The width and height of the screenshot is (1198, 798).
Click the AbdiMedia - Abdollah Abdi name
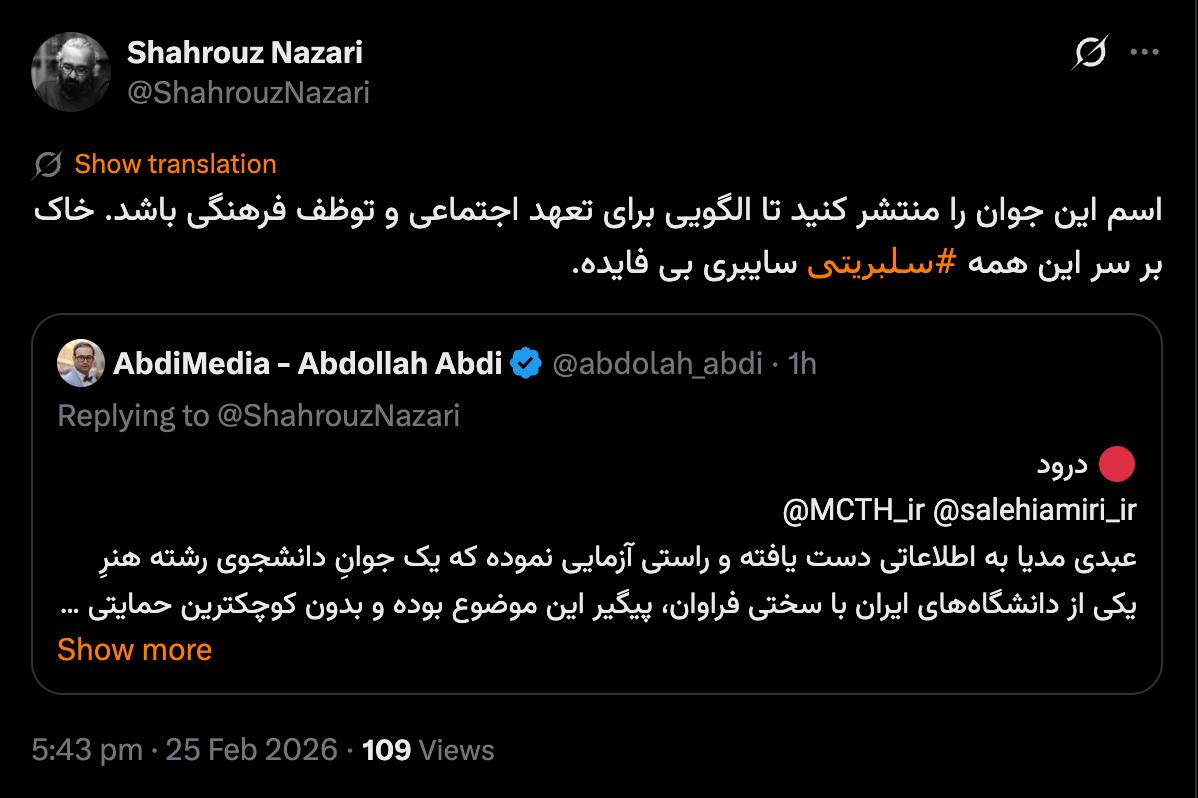(307, 363)
